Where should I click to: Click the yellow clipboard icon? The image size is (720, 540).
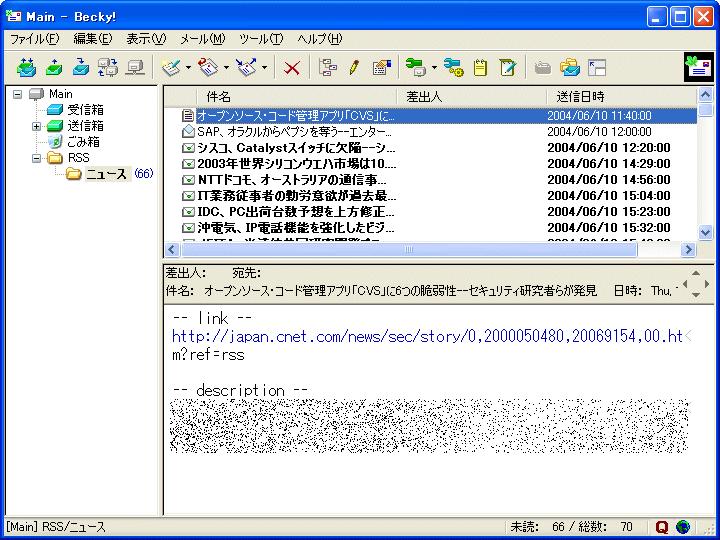481,68
